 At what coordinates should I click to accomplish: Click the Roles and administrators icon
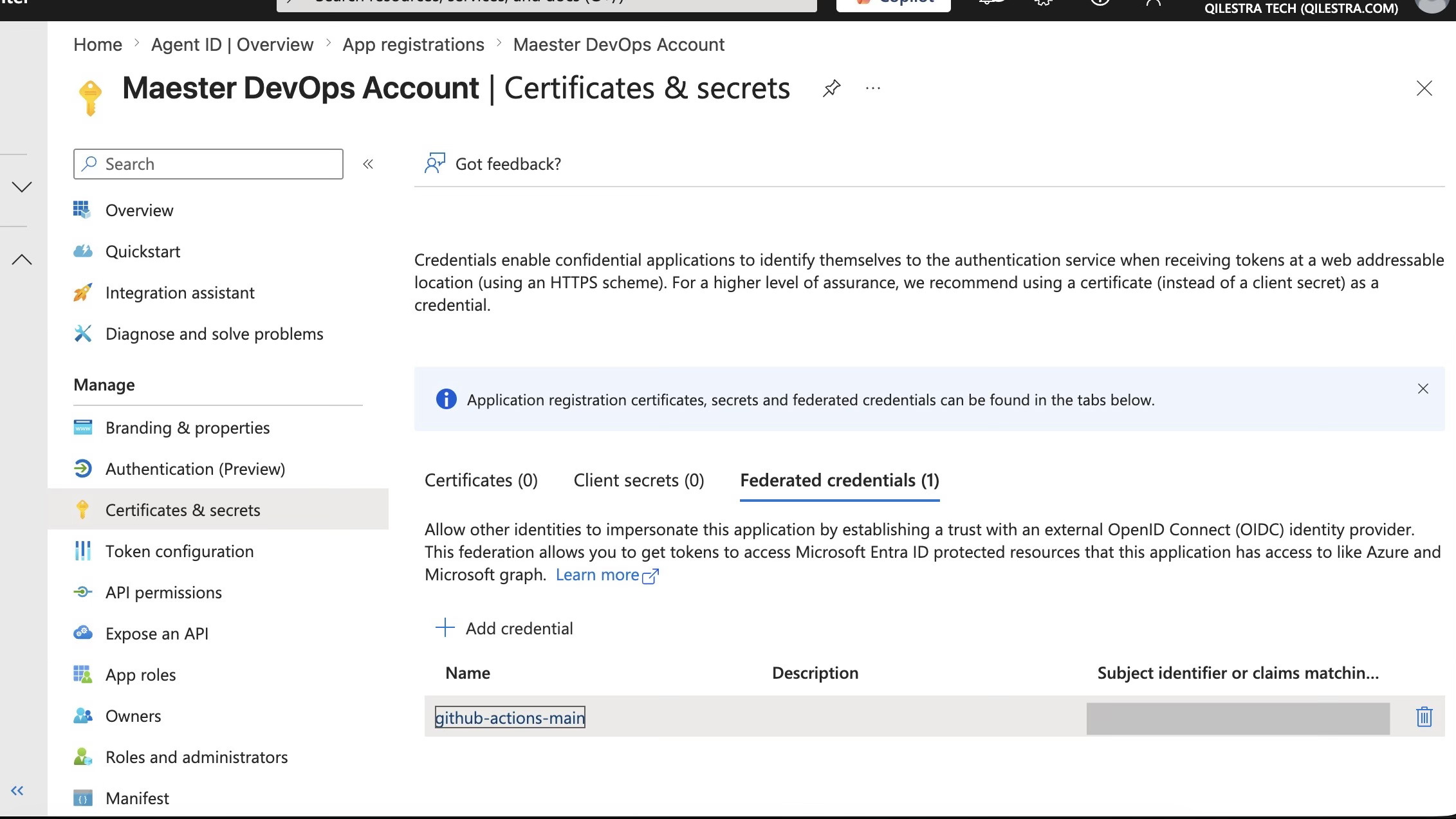pyautogui.click(x=82, y=757)
